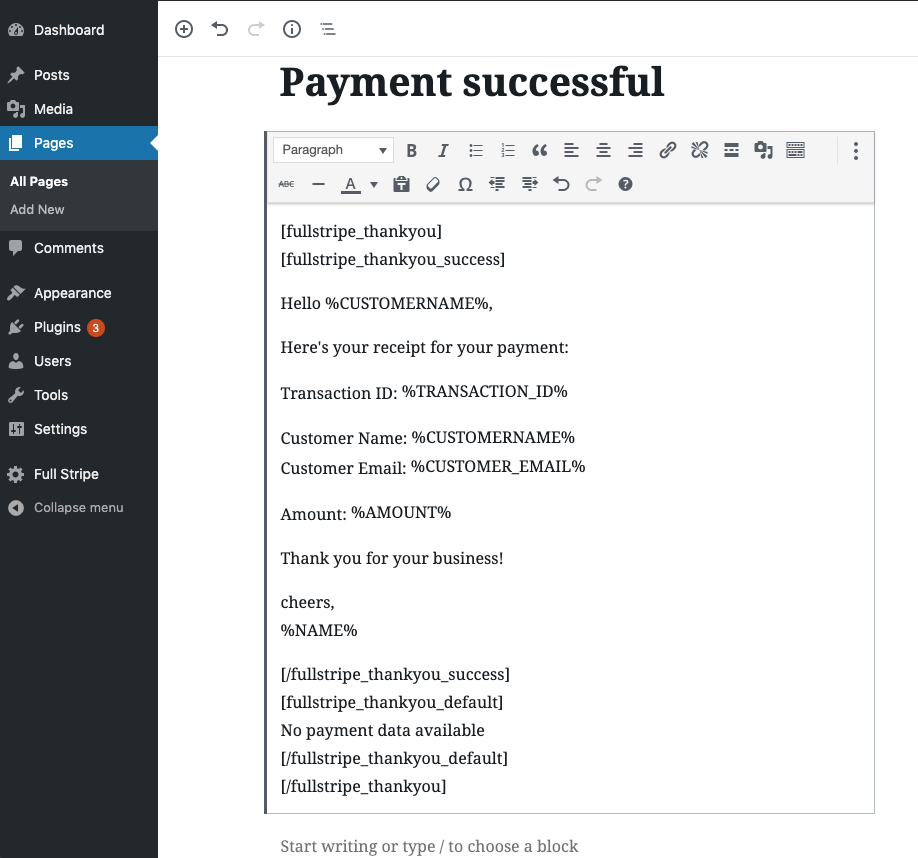Click the Add New pages link
Image resolution: width=918 pixels, height=858 pixels.
tap(37, 209)
